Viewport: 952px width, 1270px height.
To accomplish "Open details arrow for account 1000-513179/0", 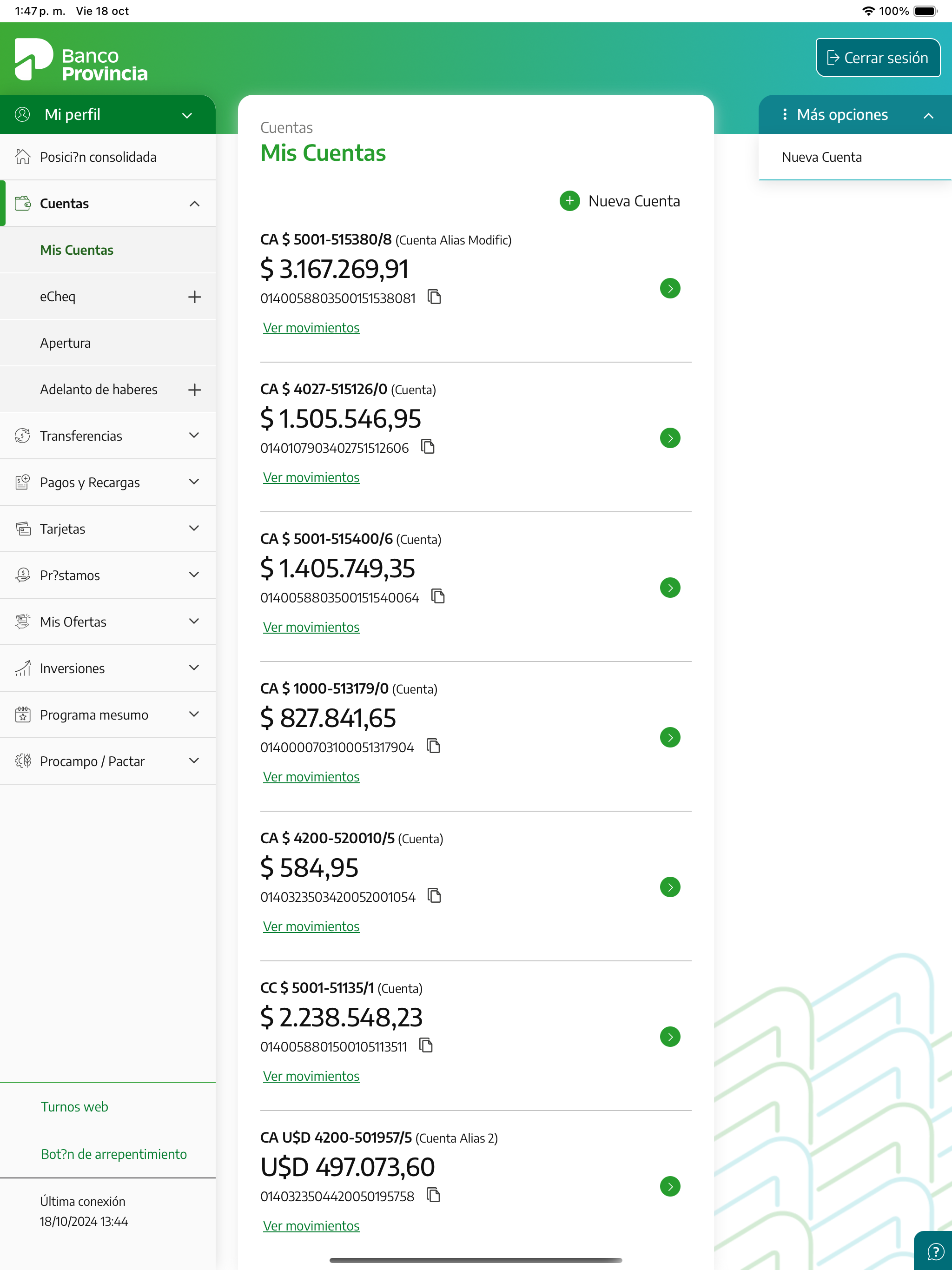I will click(x=669, y=737).
